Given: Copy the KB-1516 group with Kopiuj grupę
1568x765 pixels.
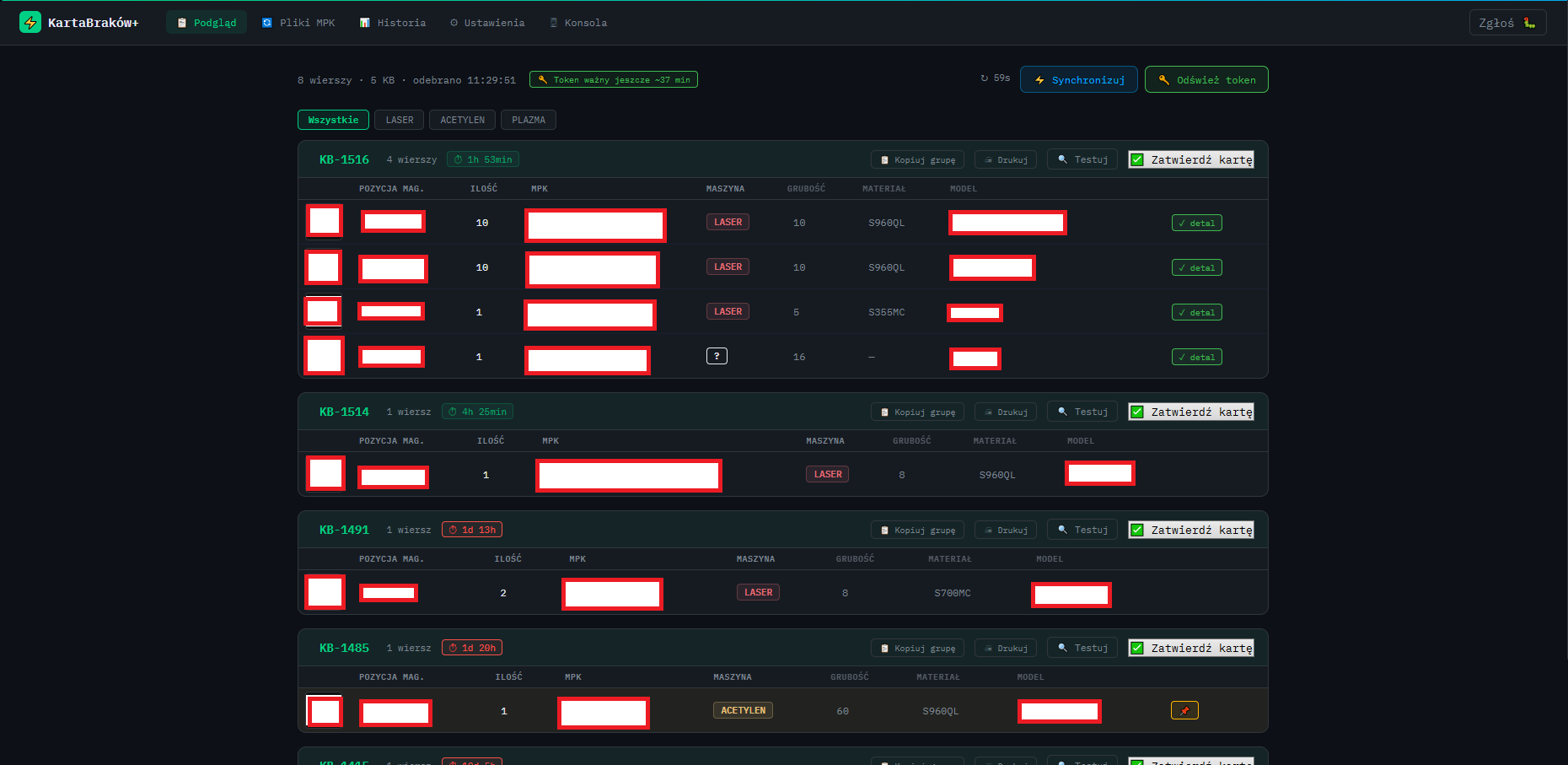Looking at the screenshot, I should click(917, 160).
